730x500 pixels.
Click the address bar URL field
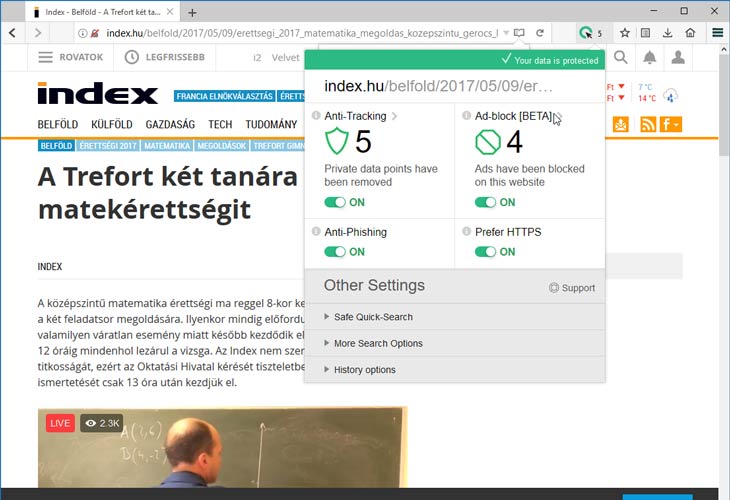pos(303,33)
